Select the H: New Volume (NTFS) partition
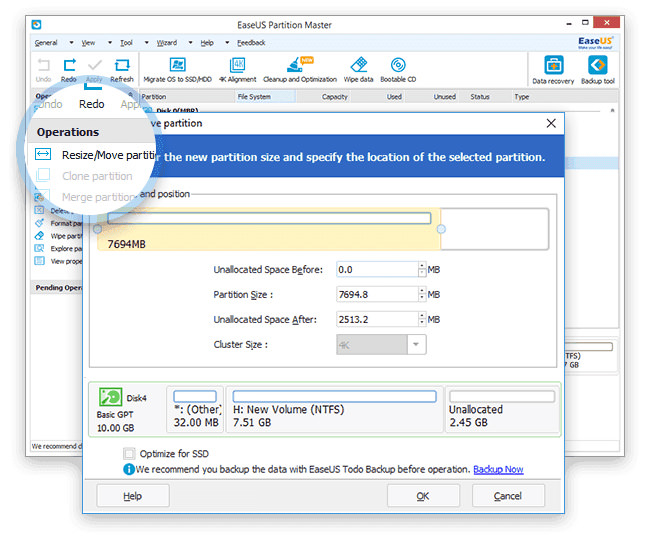The width and height of the screenshot is (650, 539). [x=334, y=409]
